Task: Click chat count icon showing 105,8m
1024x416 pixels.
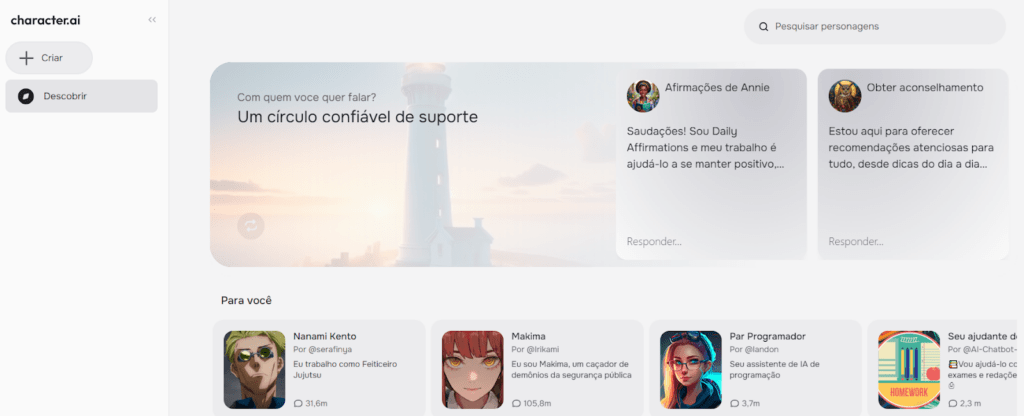Action: (517, 403)
